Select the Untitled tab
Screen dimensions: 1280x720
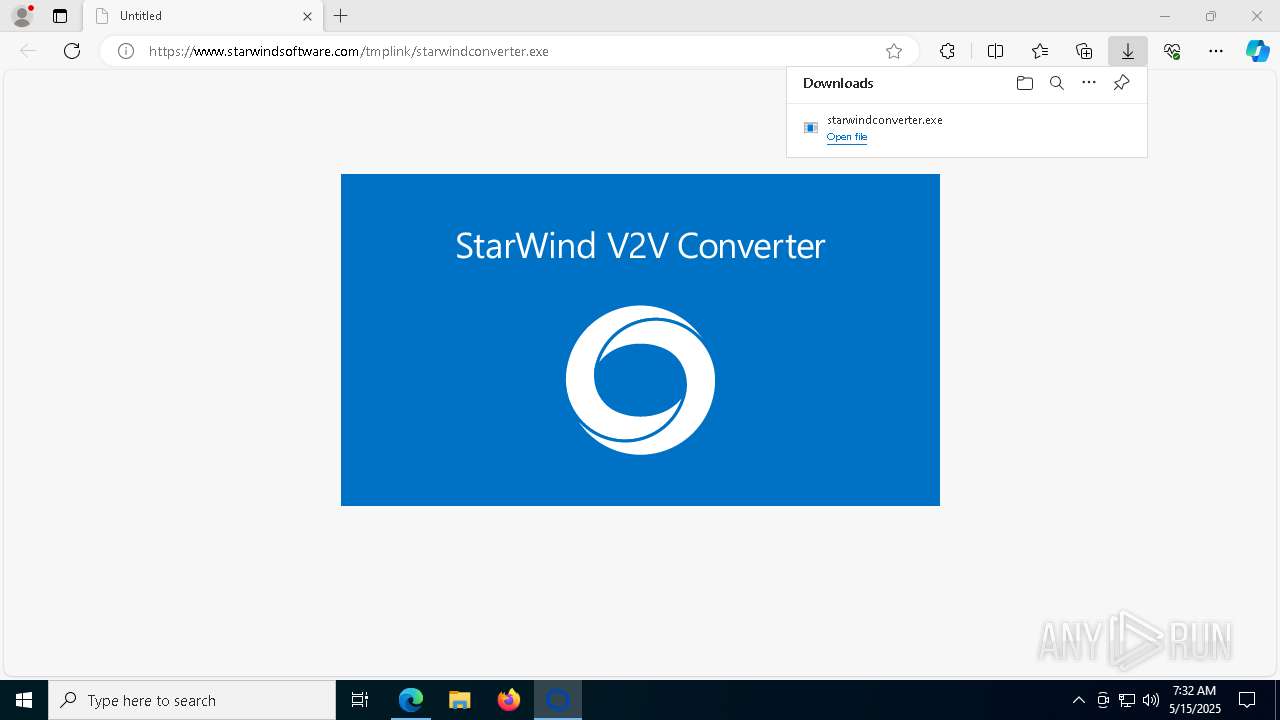click(203, 16)
